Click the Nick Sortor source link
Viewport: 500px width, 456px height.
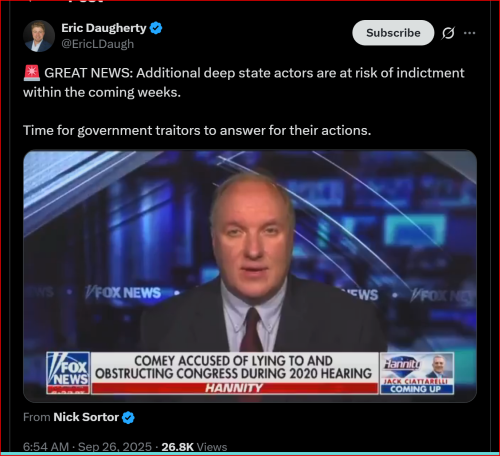[x=86, y=417]
